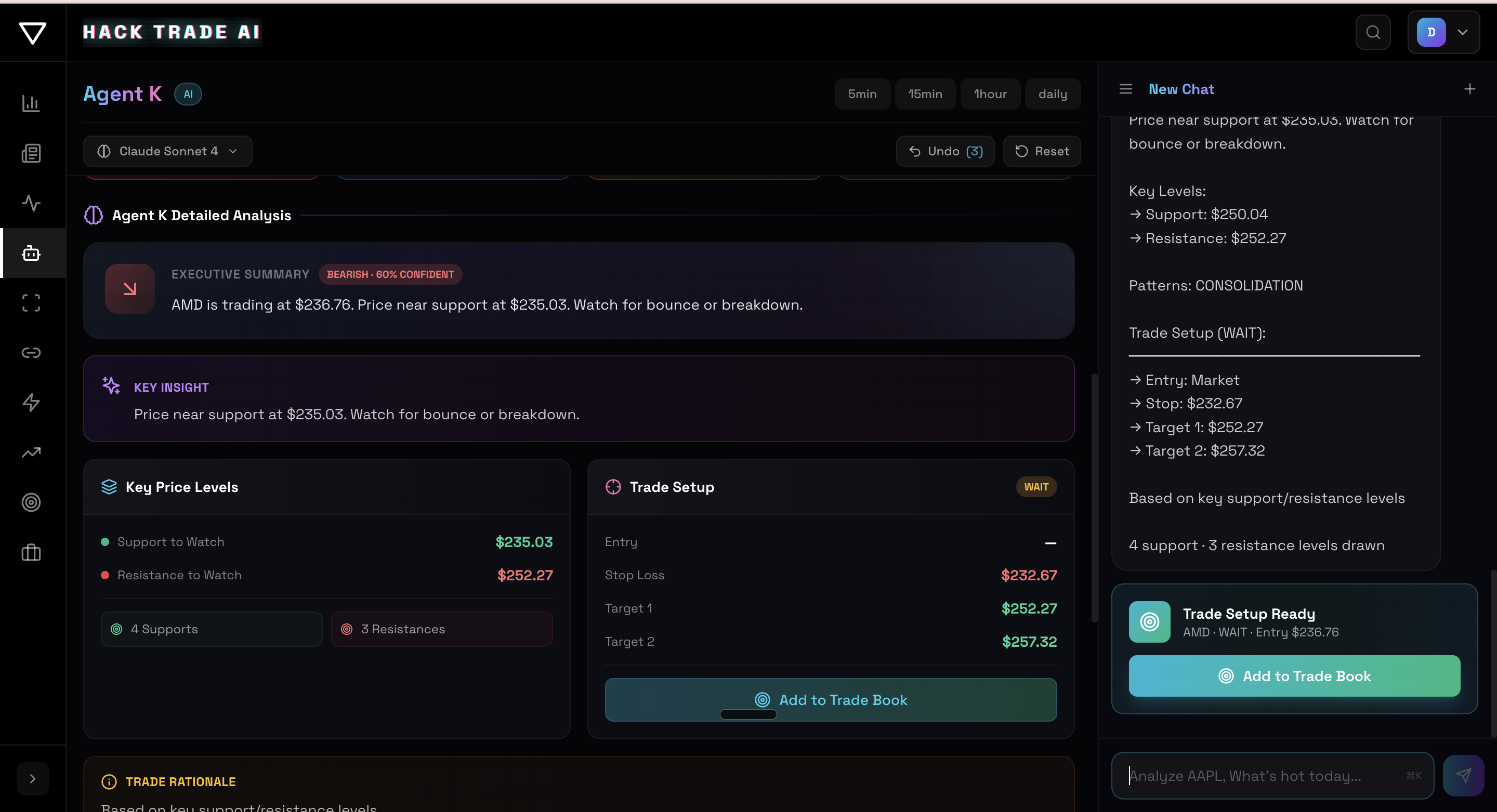This screenshot has height=812, width=1497.
Task: Select the Agent K robot sidebar icon
Action: 31,253
